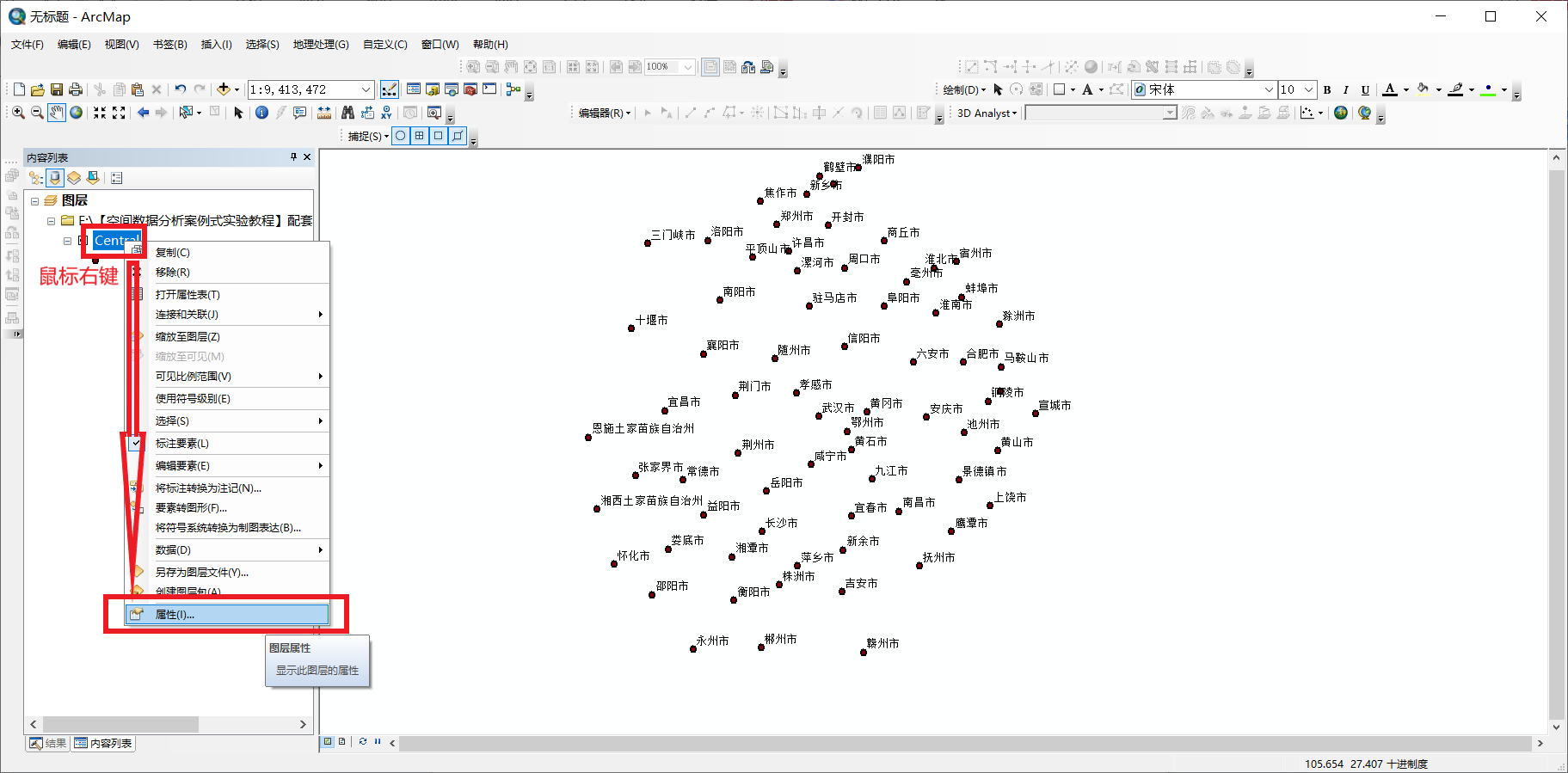Open the 捕捉(S) snapping dropdown
The width and height of the screenshot is (1568, 773).
coord(368,136)
